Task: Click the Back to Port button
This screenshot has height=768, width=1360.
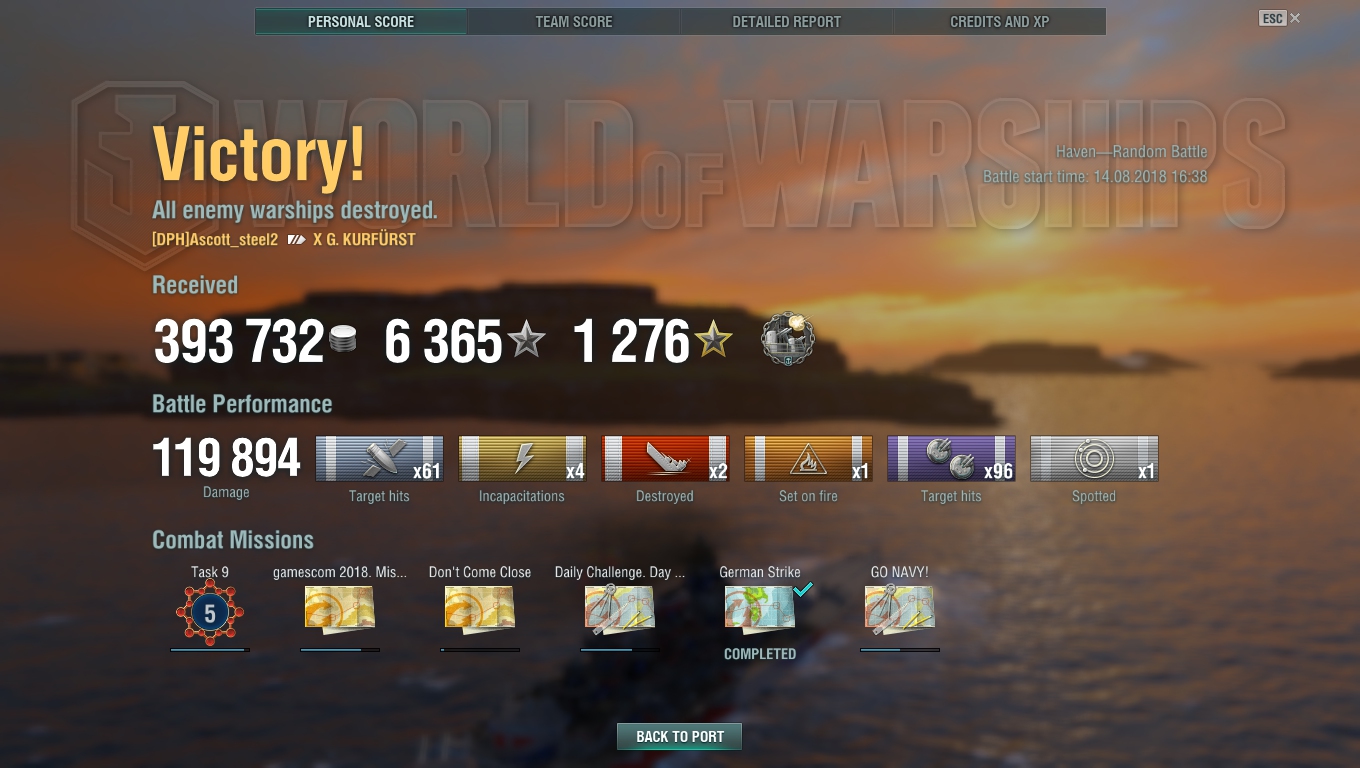Action: pyautogui.click(x=680, y=737)
